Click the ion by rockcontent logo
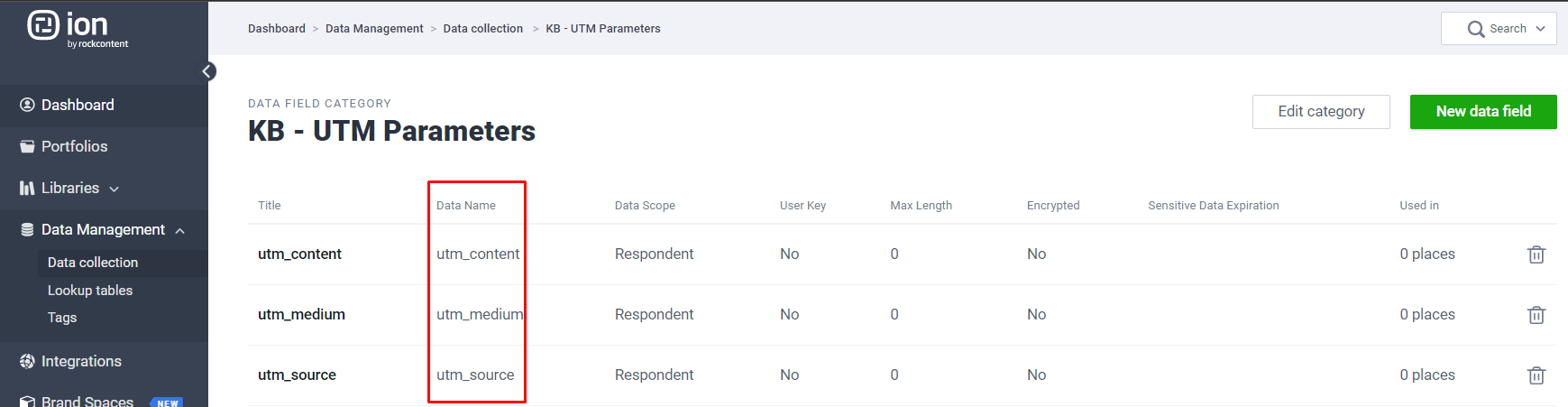Image resolution: width=1568 pixels, height=407 pixels. pyautogui.click(x=78, y=29)
